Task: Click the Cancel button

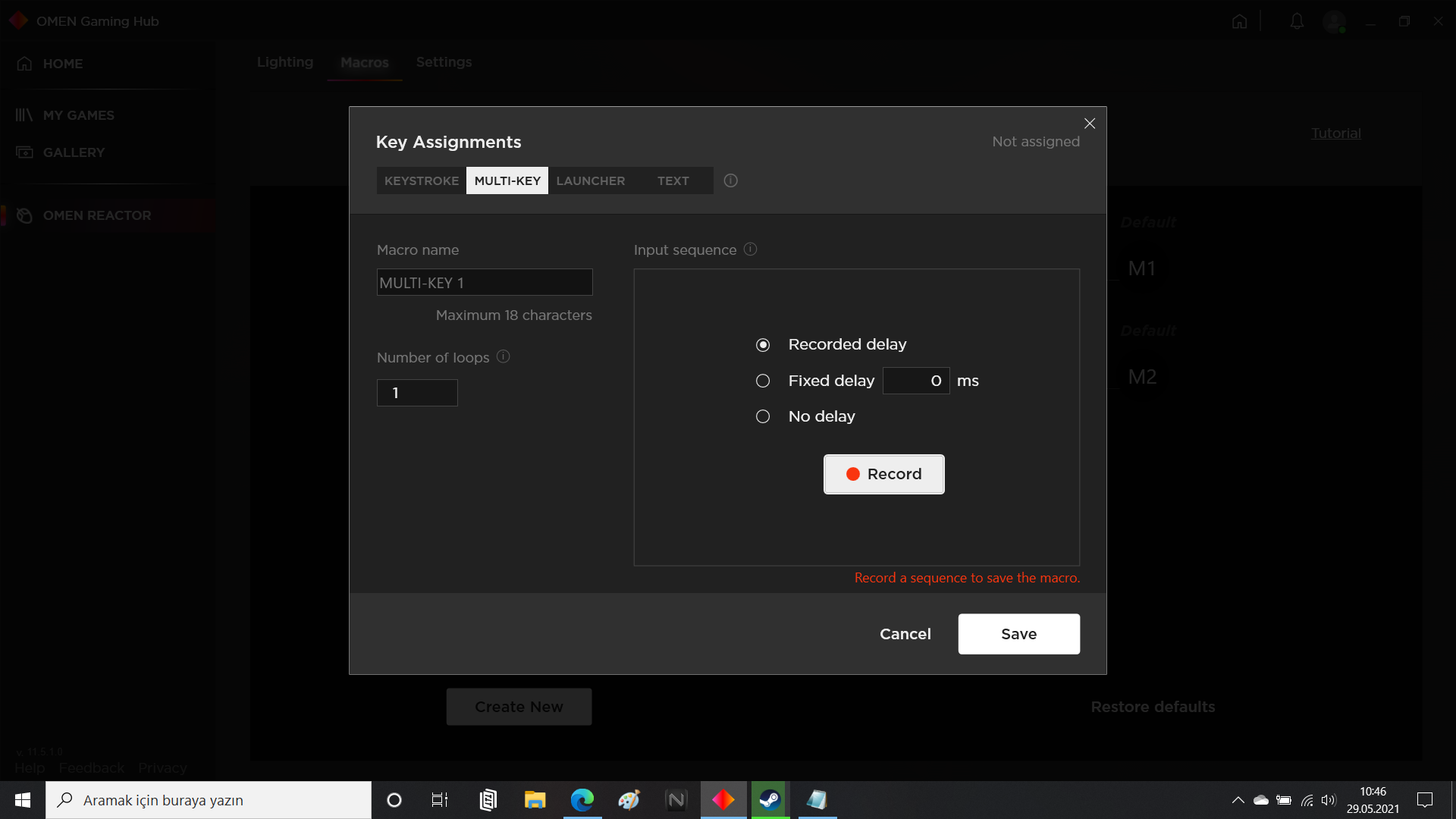Action: point(905,633)
